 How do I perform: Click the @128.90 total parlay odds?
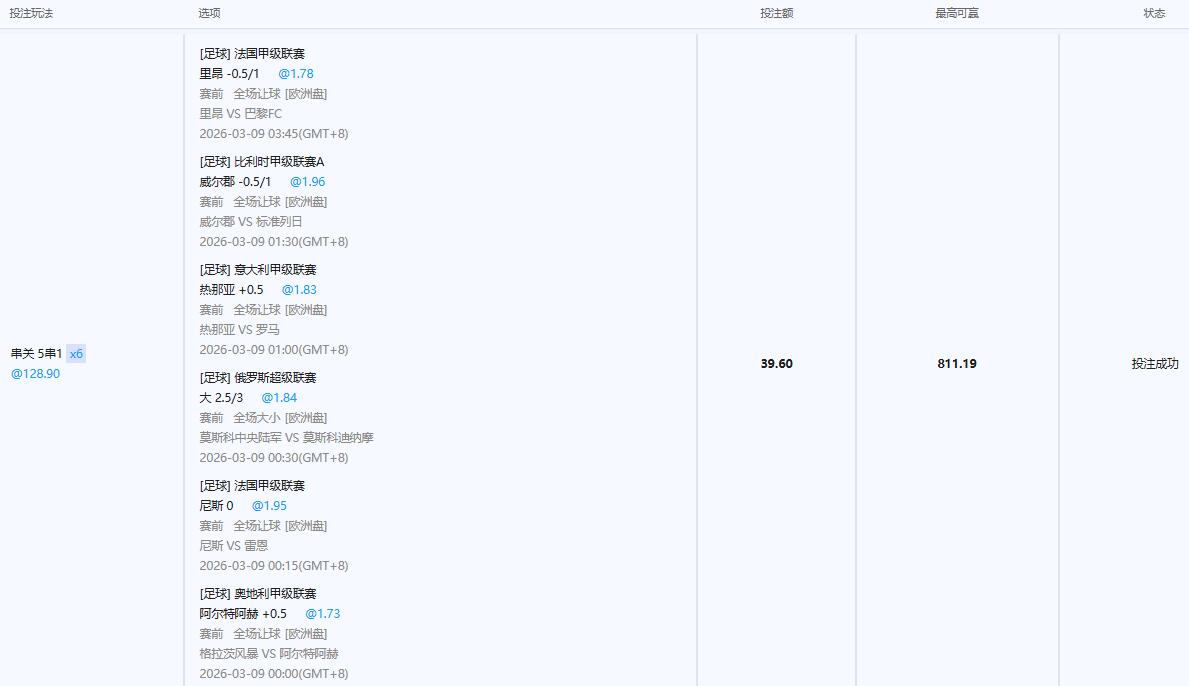(35, 374)
